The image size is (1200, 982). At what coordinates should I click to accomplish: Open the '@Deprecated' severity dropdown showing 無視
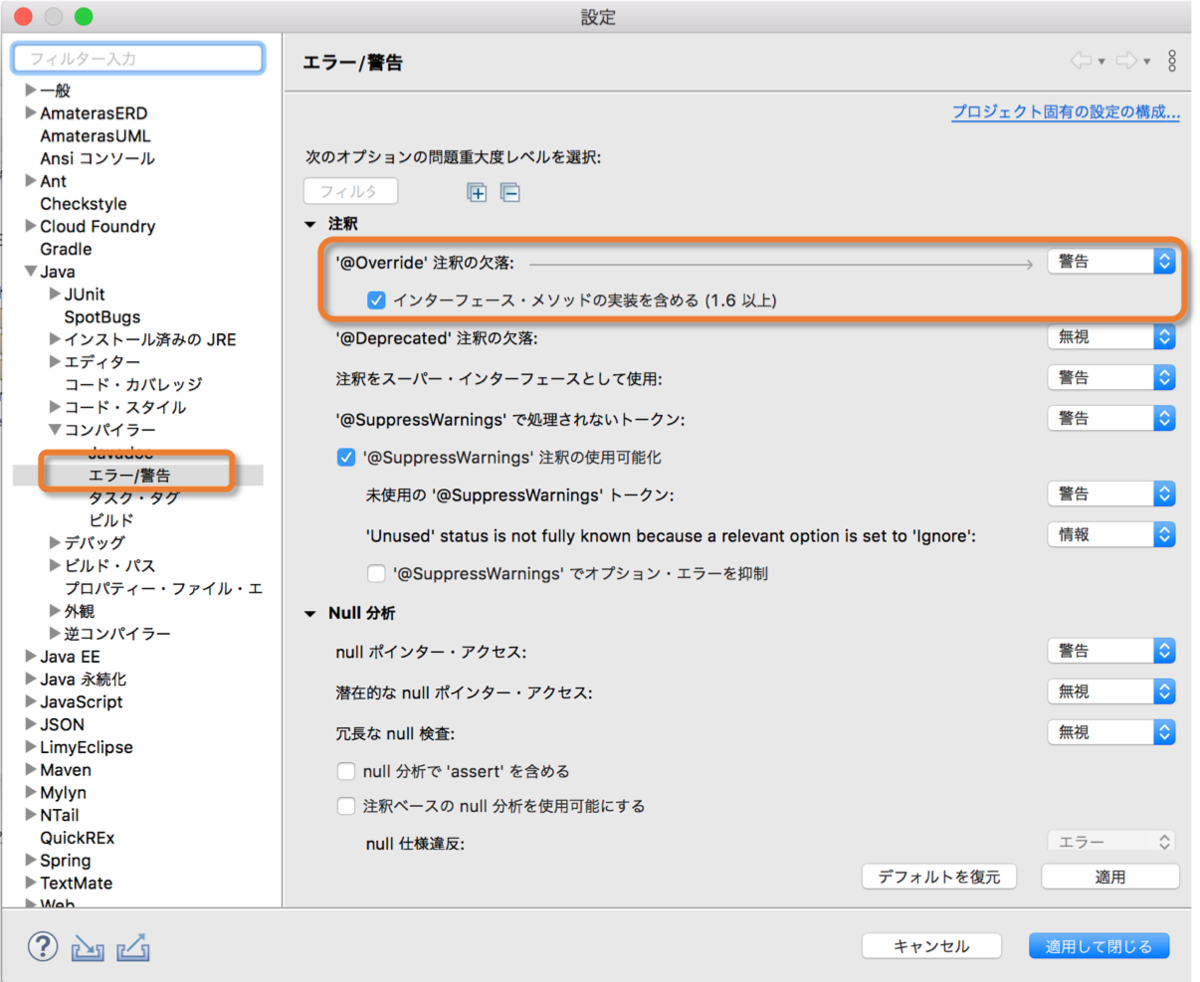1111,337
